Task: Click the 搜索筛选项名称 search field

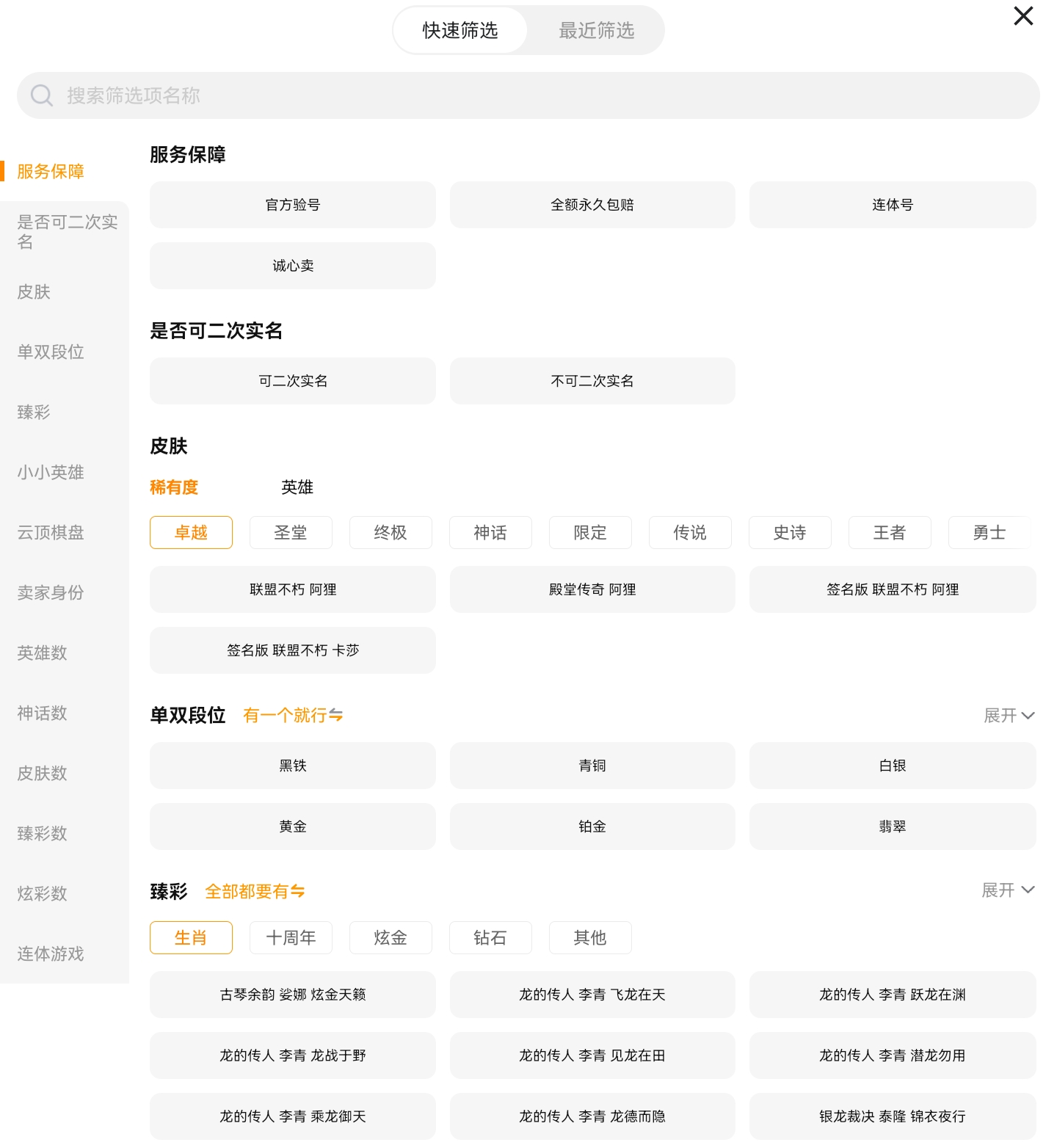Action: click(x=528, y=95)
